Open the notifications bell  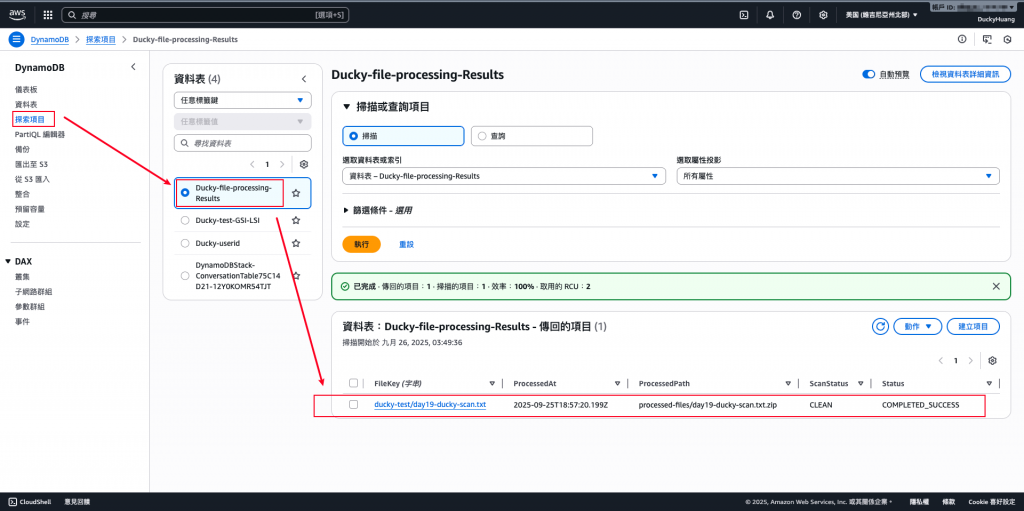pos(771,14)
